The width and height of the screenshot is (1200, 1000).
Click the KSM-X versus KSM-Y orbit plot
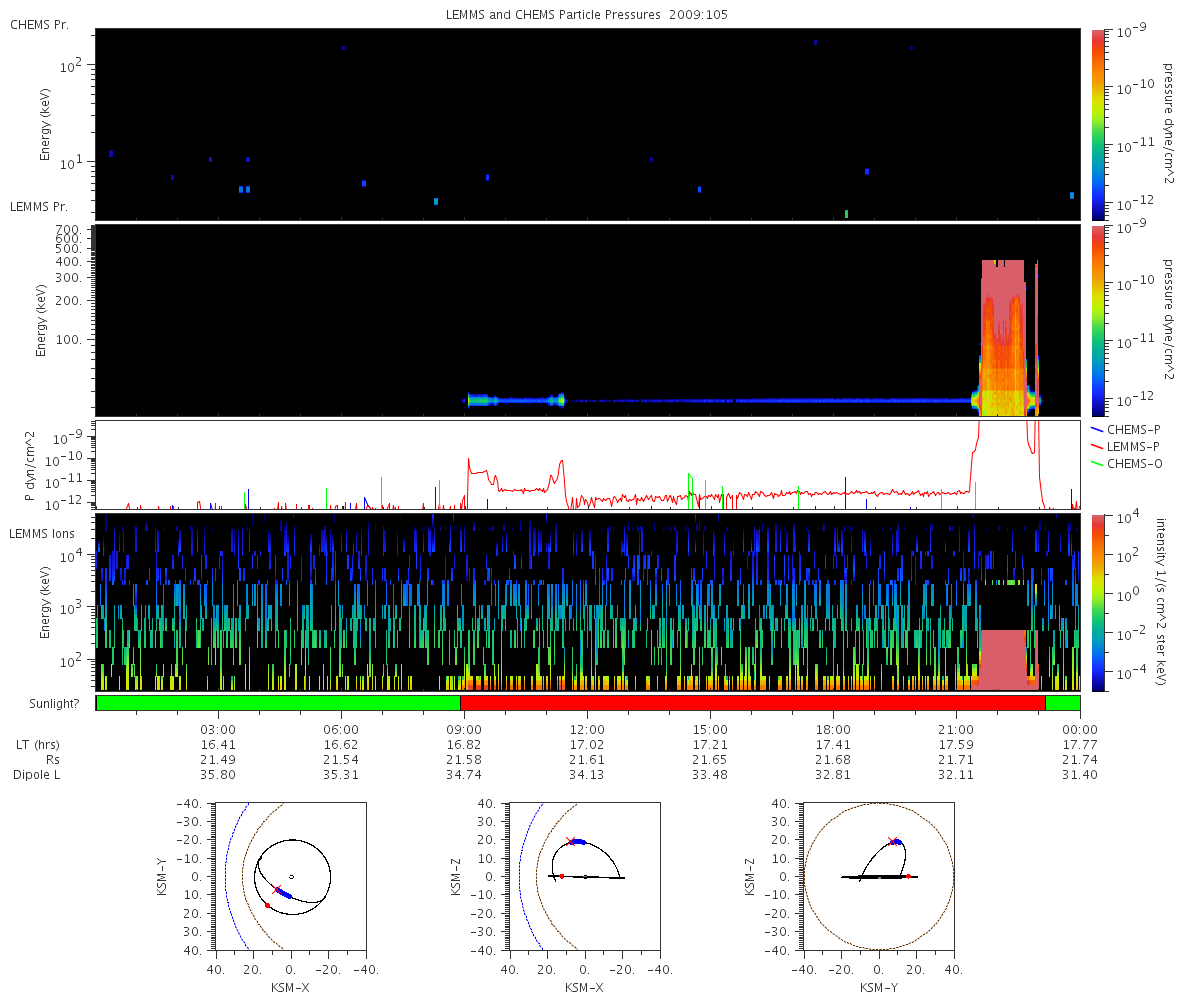click(291, 877)
